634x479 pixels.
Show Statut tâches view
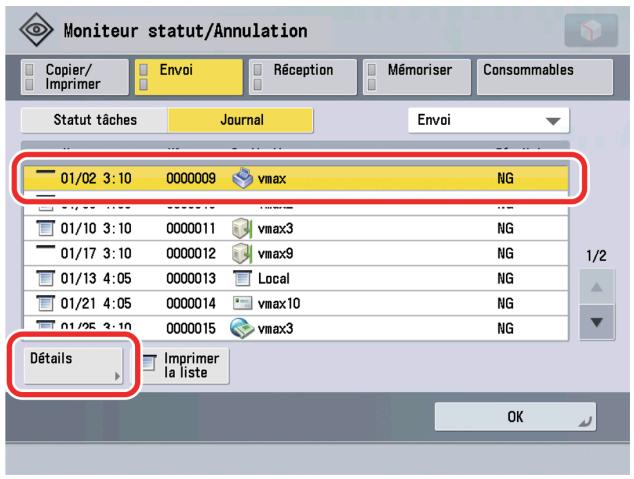pyautogui.click(x=95, y=120)
